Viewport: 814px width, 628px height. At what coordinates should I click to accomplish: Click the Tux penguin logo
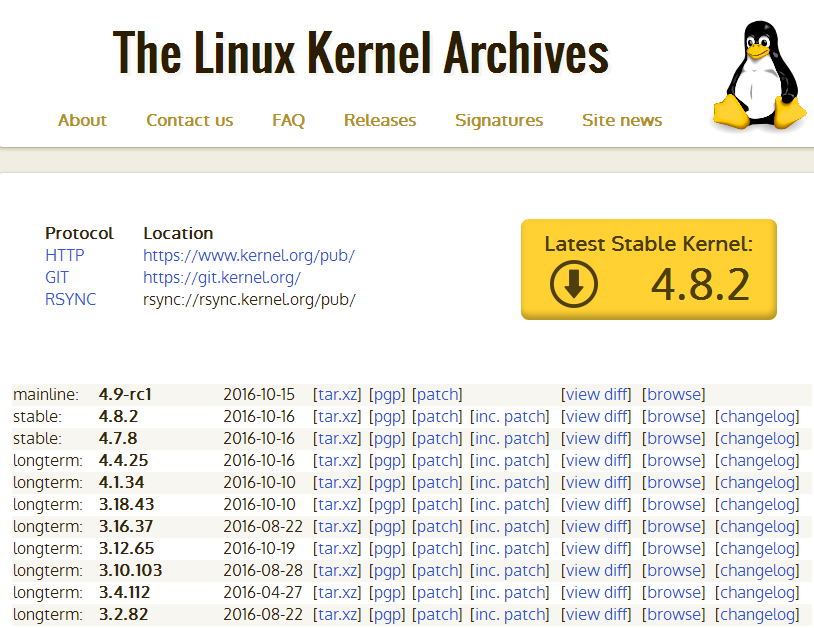[x=759, y=75]
